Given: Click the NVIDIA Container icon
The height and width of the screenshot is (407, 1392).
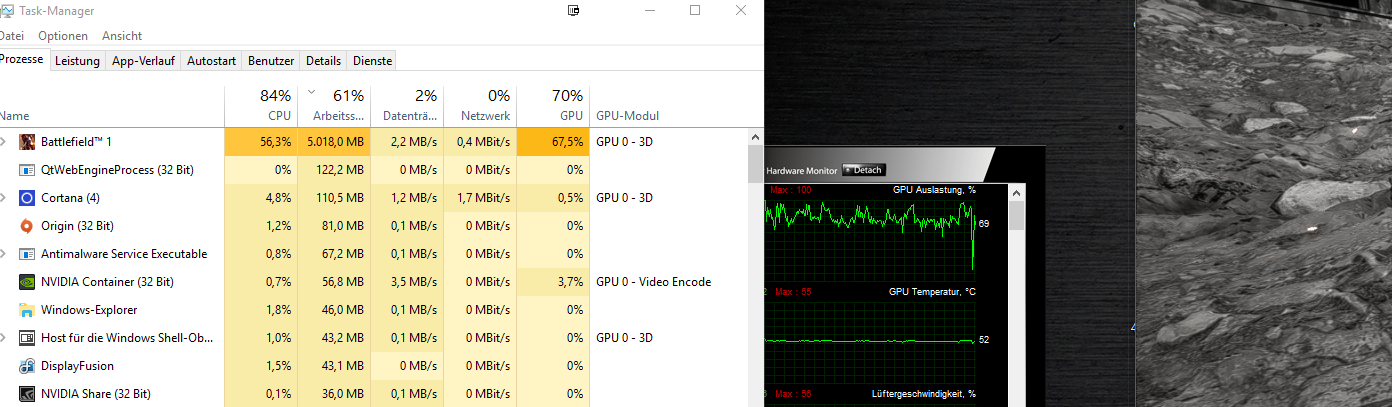Looking at the screenshot, I should [x=27, y=282].
